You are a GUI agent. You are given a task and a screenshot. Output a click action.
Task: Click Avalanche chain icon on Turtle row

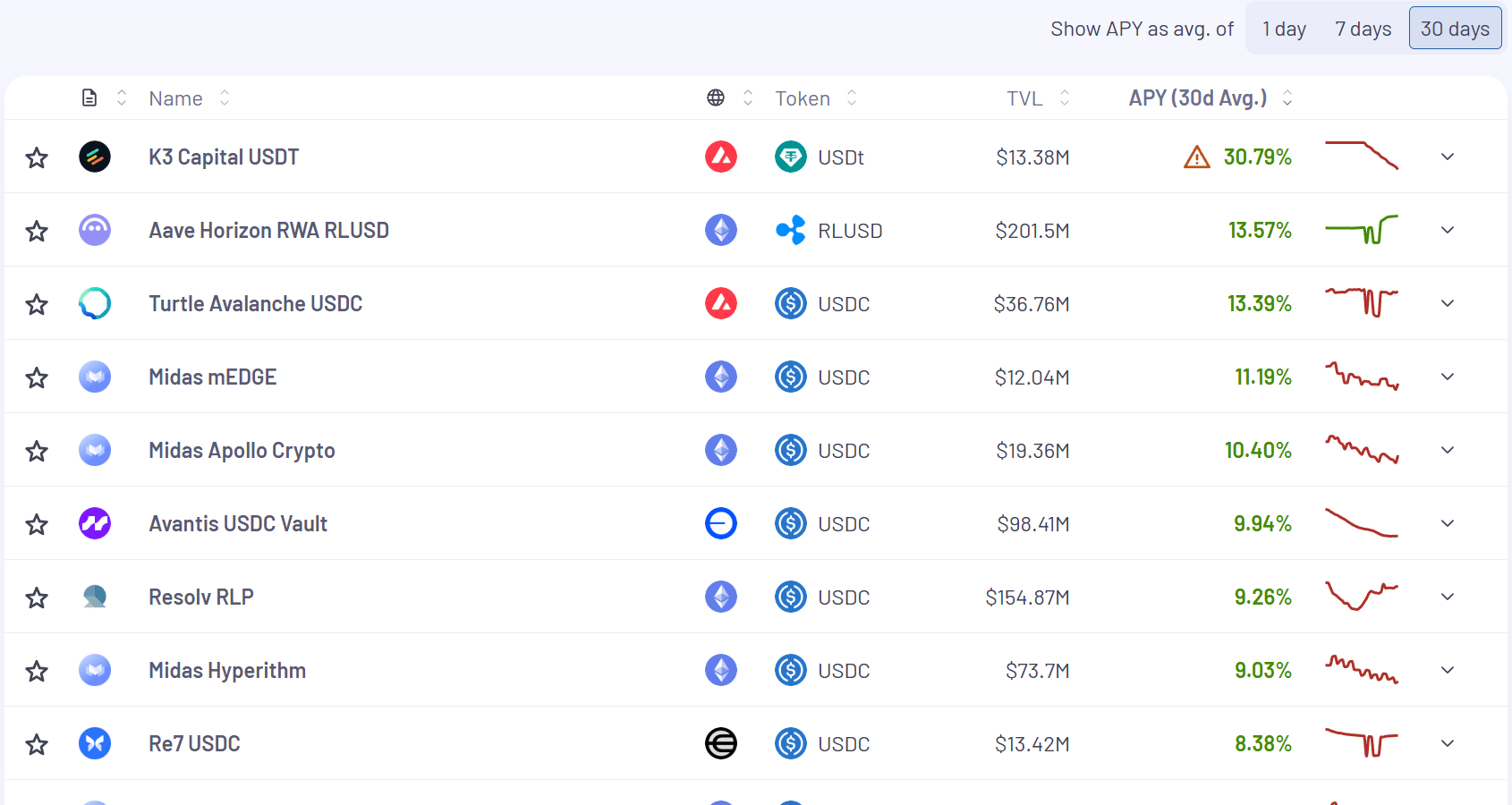(x=721, y=304)
